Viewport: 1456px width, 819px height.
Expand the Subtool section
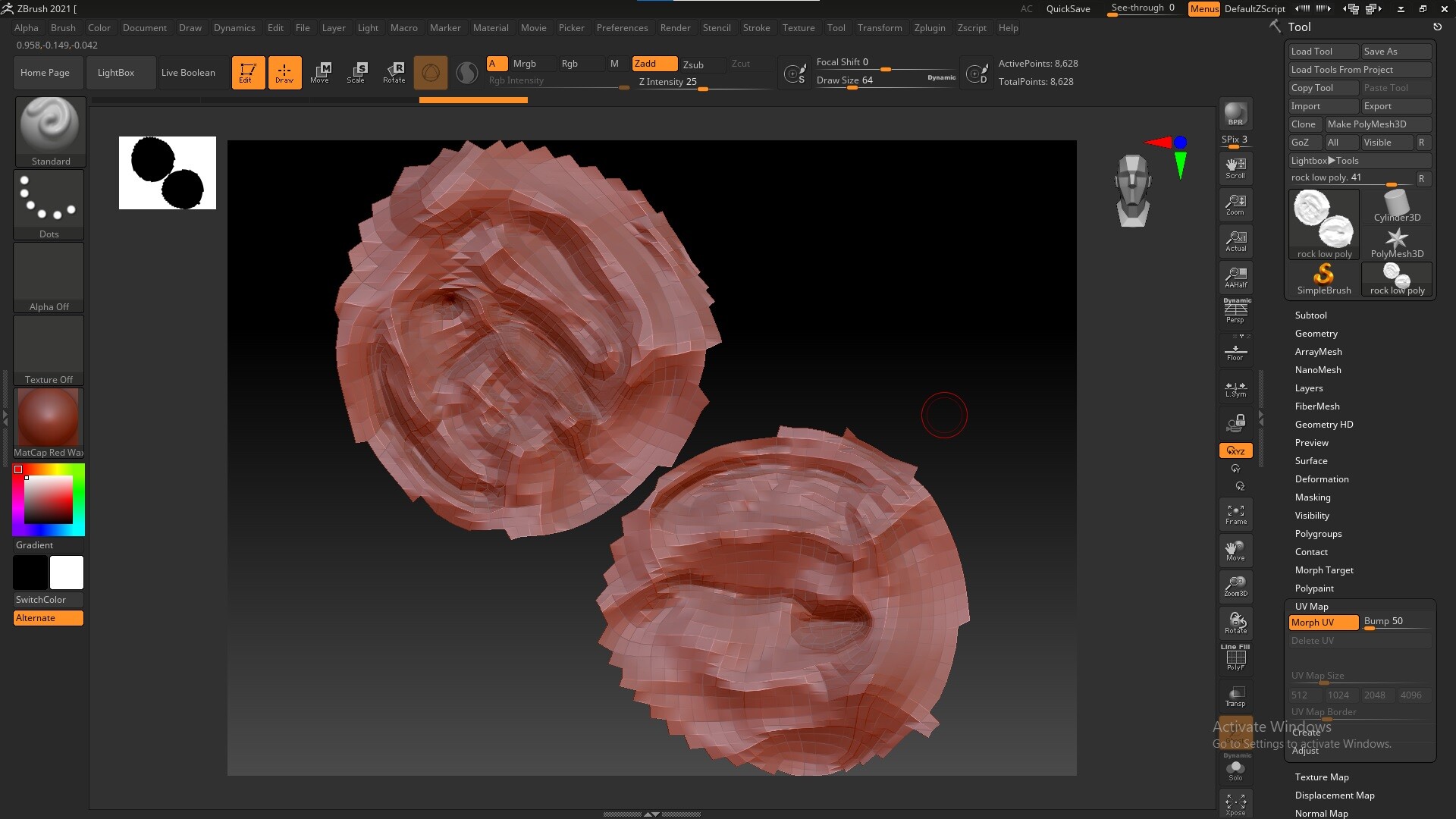pos(1310,315)
